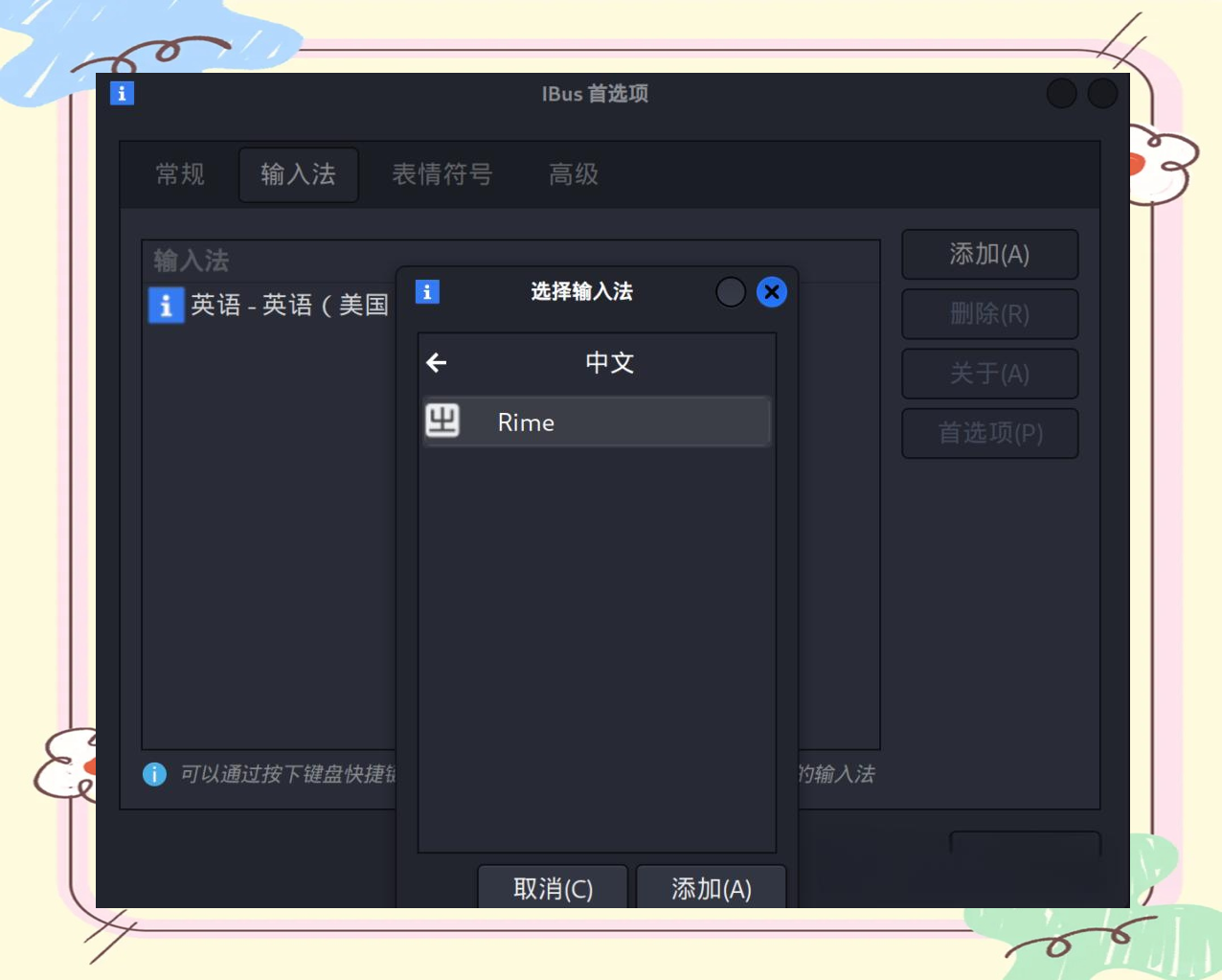Confirm with 添加(A) in the dialog
Image resolution: width=1222 pixels, height=980 pixels.
pyautogui.click(x=711, y=888)
